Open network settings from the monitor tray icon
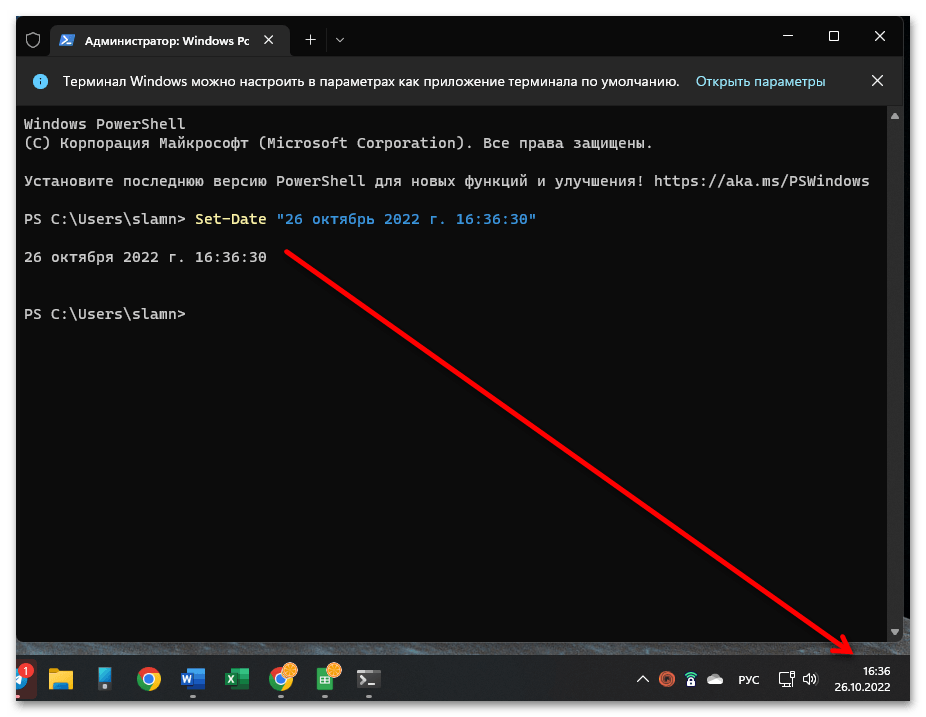The image size is (926, 717). pyautogui.click(x=787, y=679)
